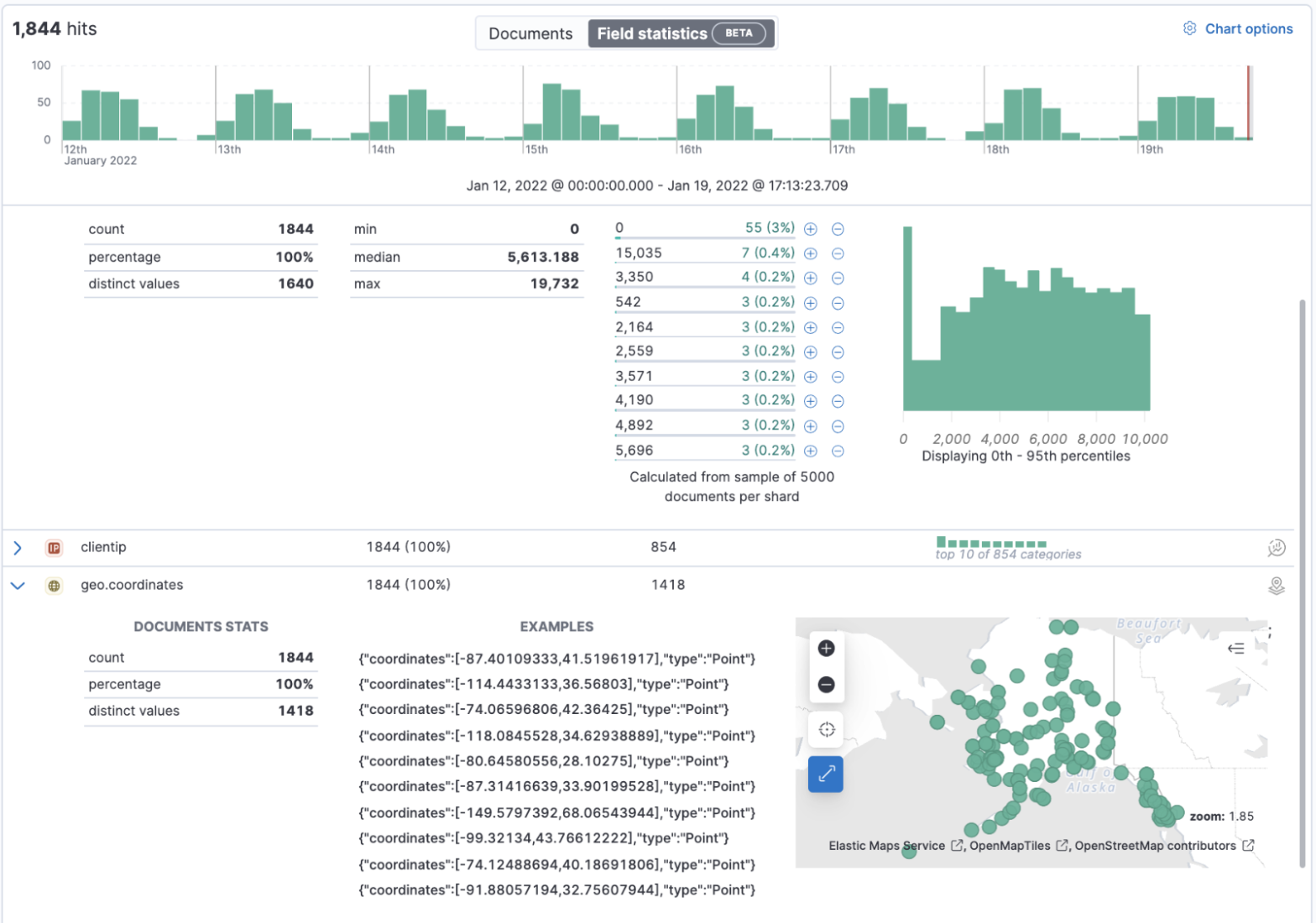1316x923 pixels.
Task: Open the Elastic Maps Service link
Action: pos(886,846)
